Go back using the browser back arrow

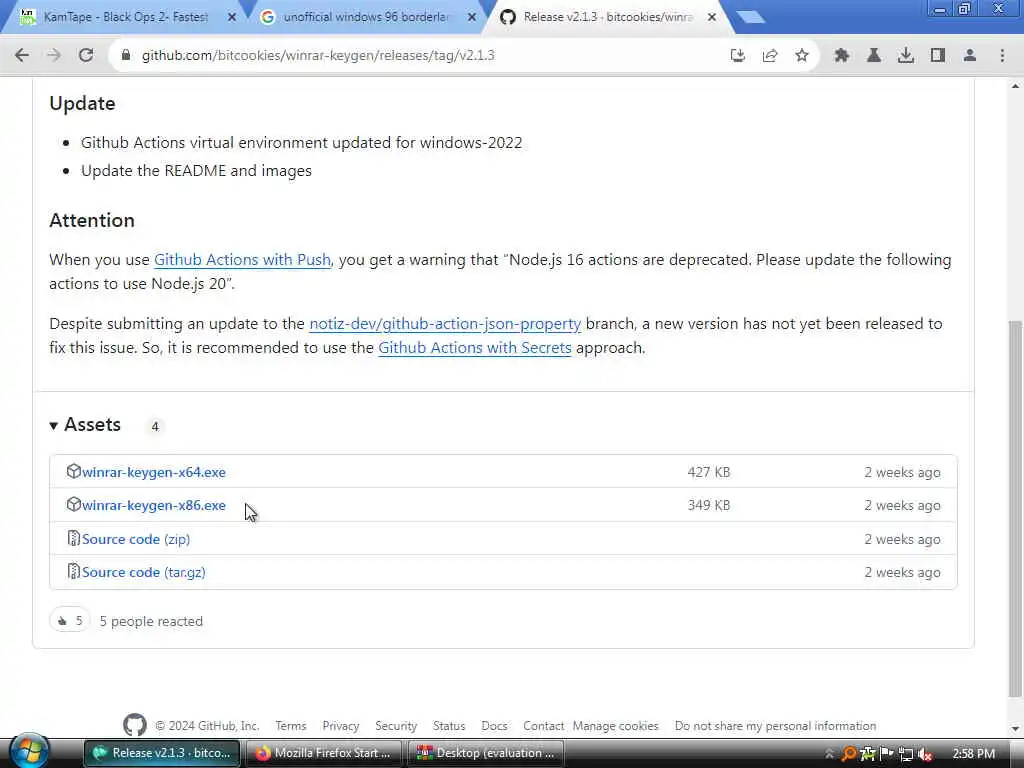click(22, 56)
